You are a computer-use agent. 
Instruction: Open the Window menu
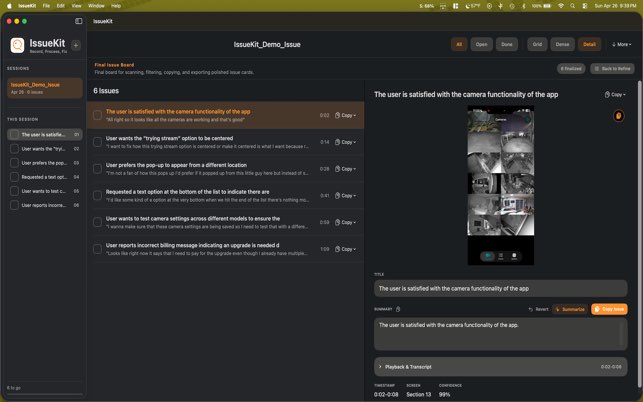point(96,6)
